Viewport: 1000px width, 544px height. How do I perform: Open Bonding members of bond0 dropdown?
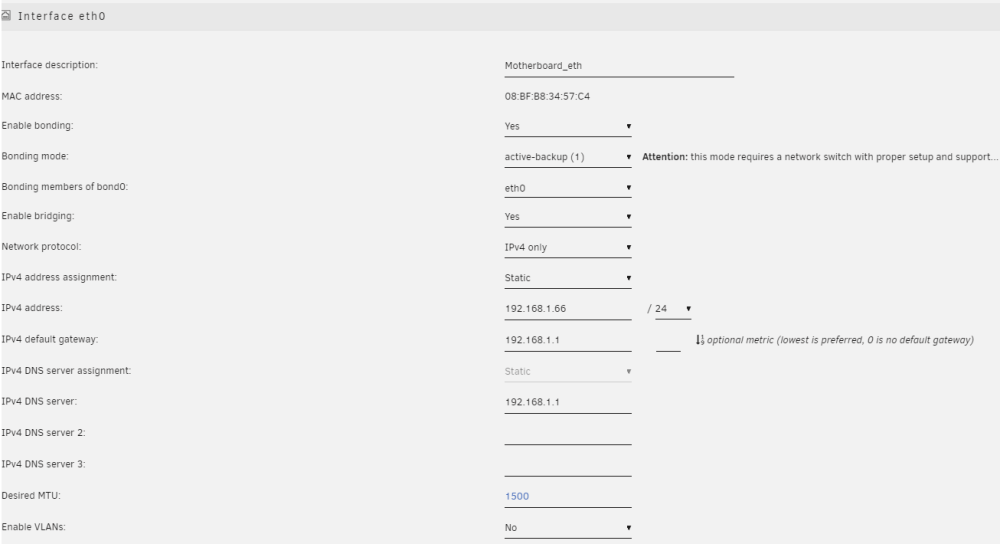click(x=568, y=188)
